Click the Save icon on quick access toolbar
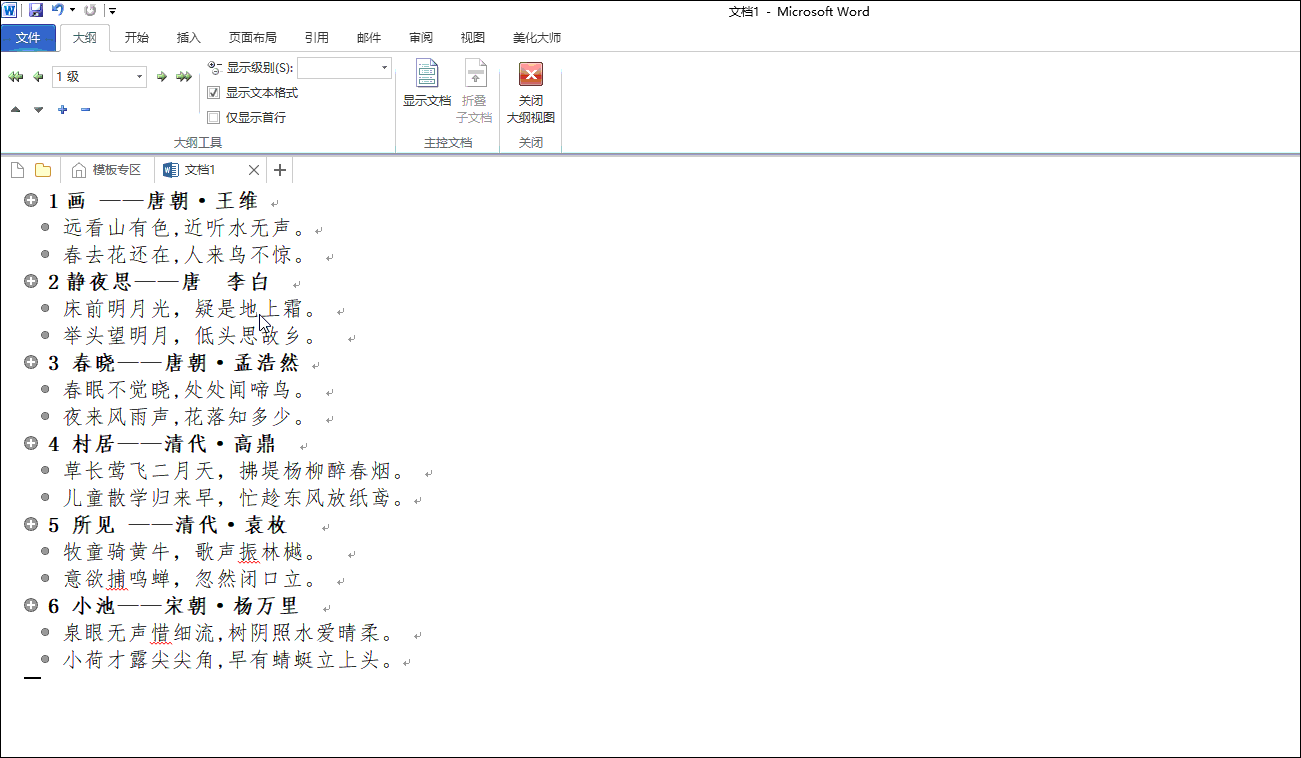The width and height of the screenshot is (1301, 758). pos(35,10)
